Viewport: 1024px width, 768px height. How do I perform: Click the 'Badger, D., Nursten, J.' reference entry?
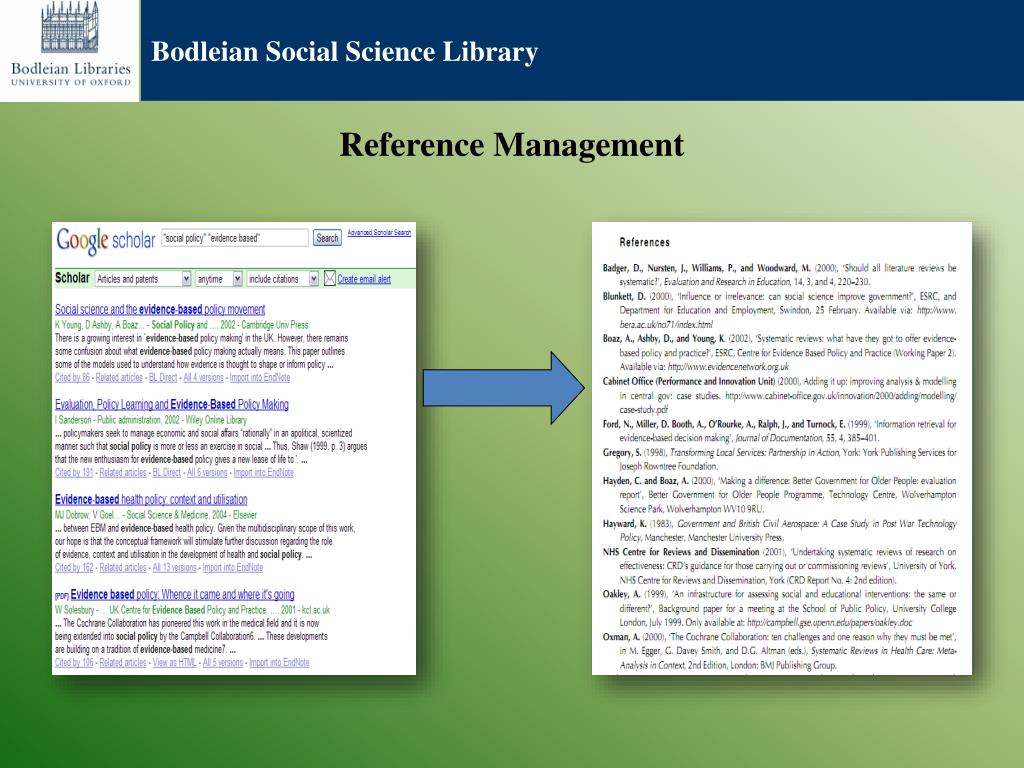pyautogui.click(x=779, y=275)
